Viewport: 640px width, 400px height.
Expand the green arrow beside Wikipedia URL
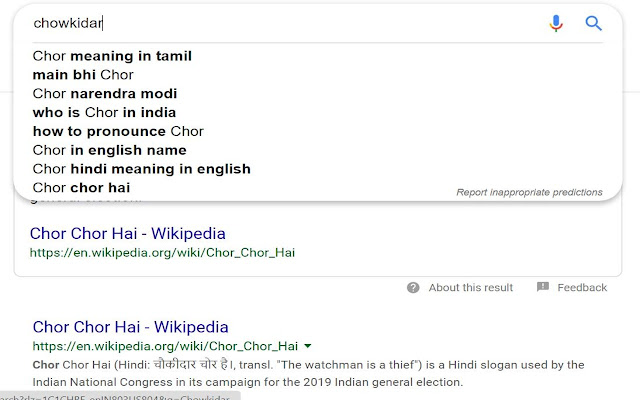[x=308, y=346]
